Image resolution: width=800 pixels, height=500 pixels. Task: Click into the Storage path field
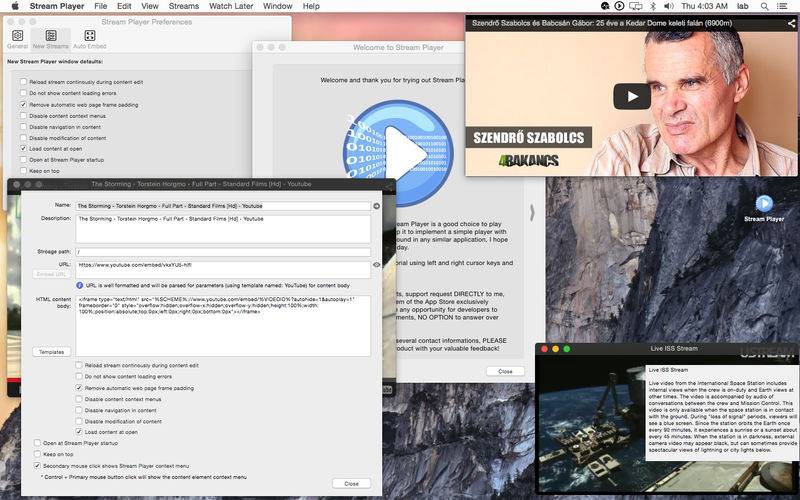223,252
